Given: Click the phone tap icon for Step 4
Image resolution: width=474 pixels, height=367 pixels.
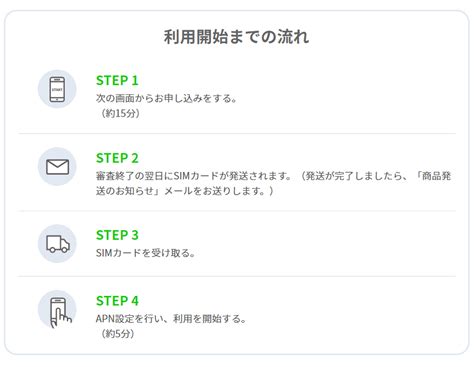Looking at the screenshot, I should pos(57,310).
